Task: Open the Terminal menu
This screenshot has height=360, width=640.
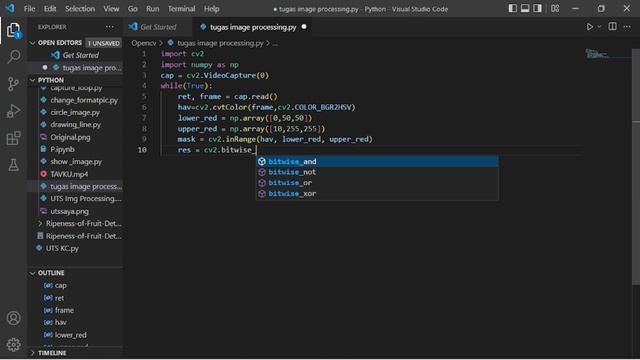Action: (181, 9)
